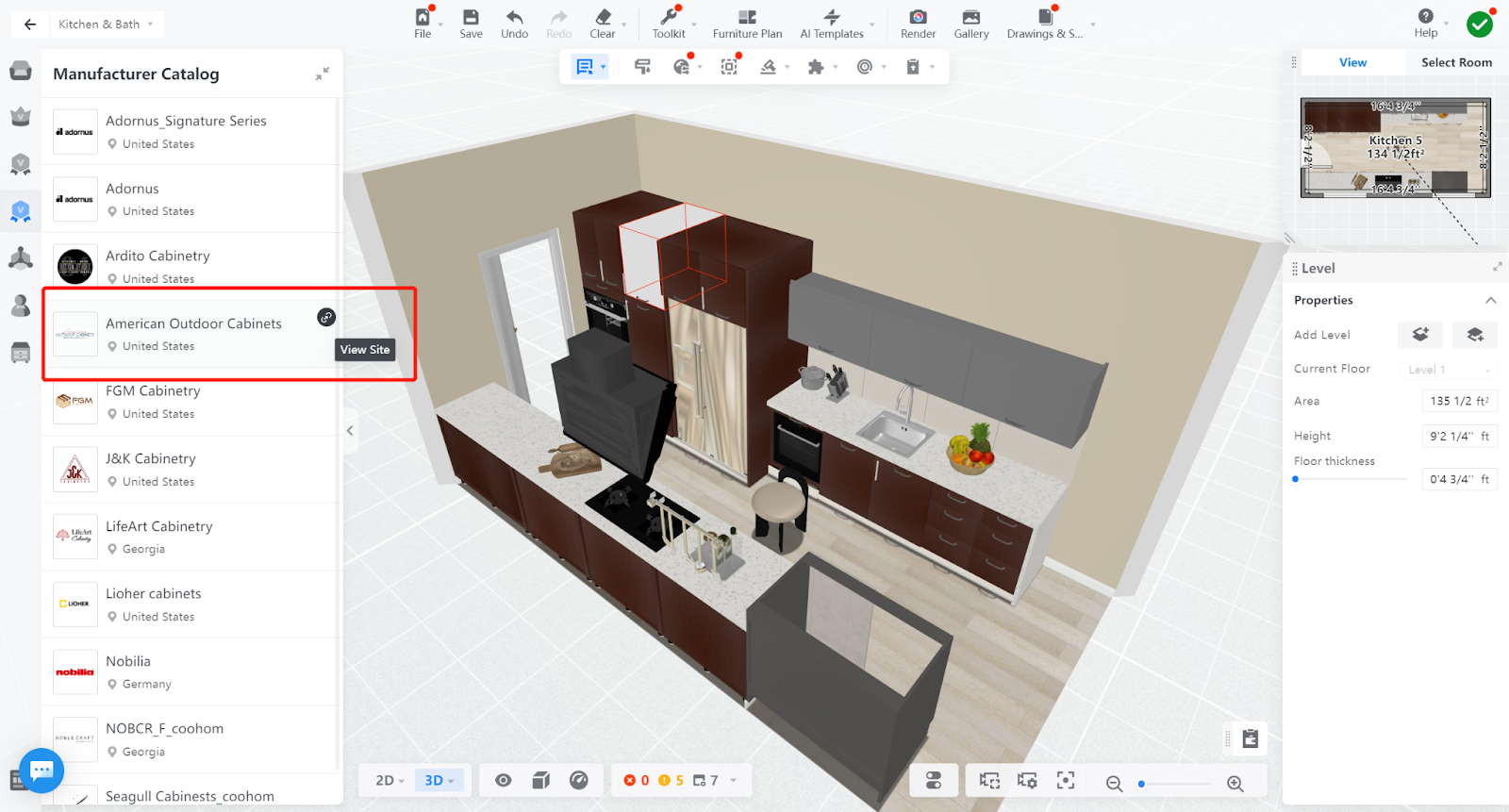
Task: Collapse the Properties section
Action: (1491, 301)
